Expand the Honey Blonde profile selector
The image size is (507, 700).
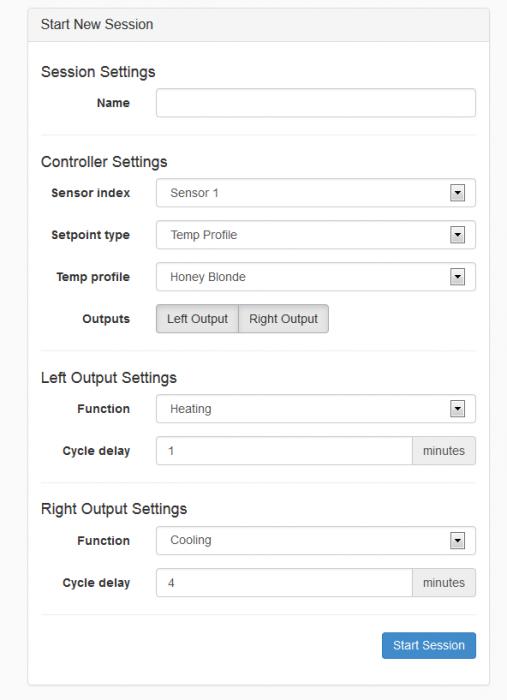pyautogui.click(x=316, y=277)
